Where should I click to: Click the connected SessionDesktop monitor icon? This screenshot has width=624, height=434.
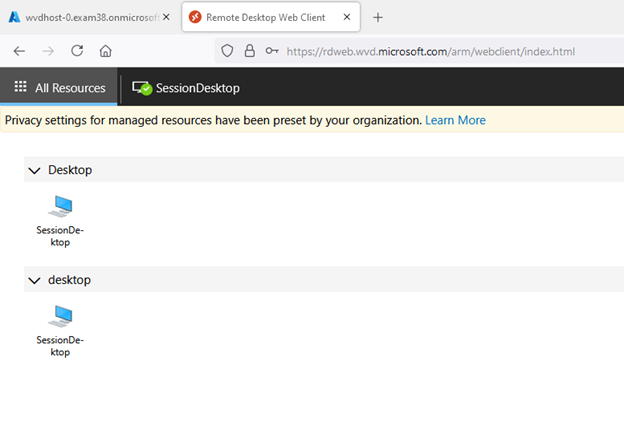click(142, 88)
